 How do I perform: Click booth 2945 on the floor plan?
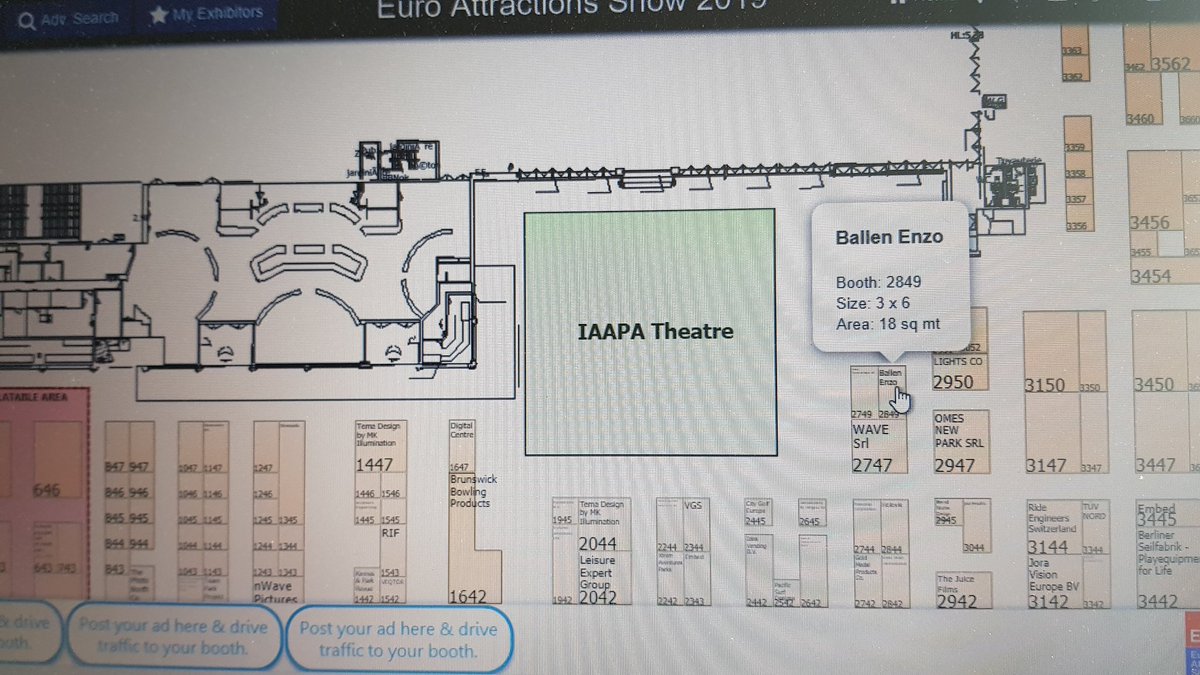(x=946, y=513)
